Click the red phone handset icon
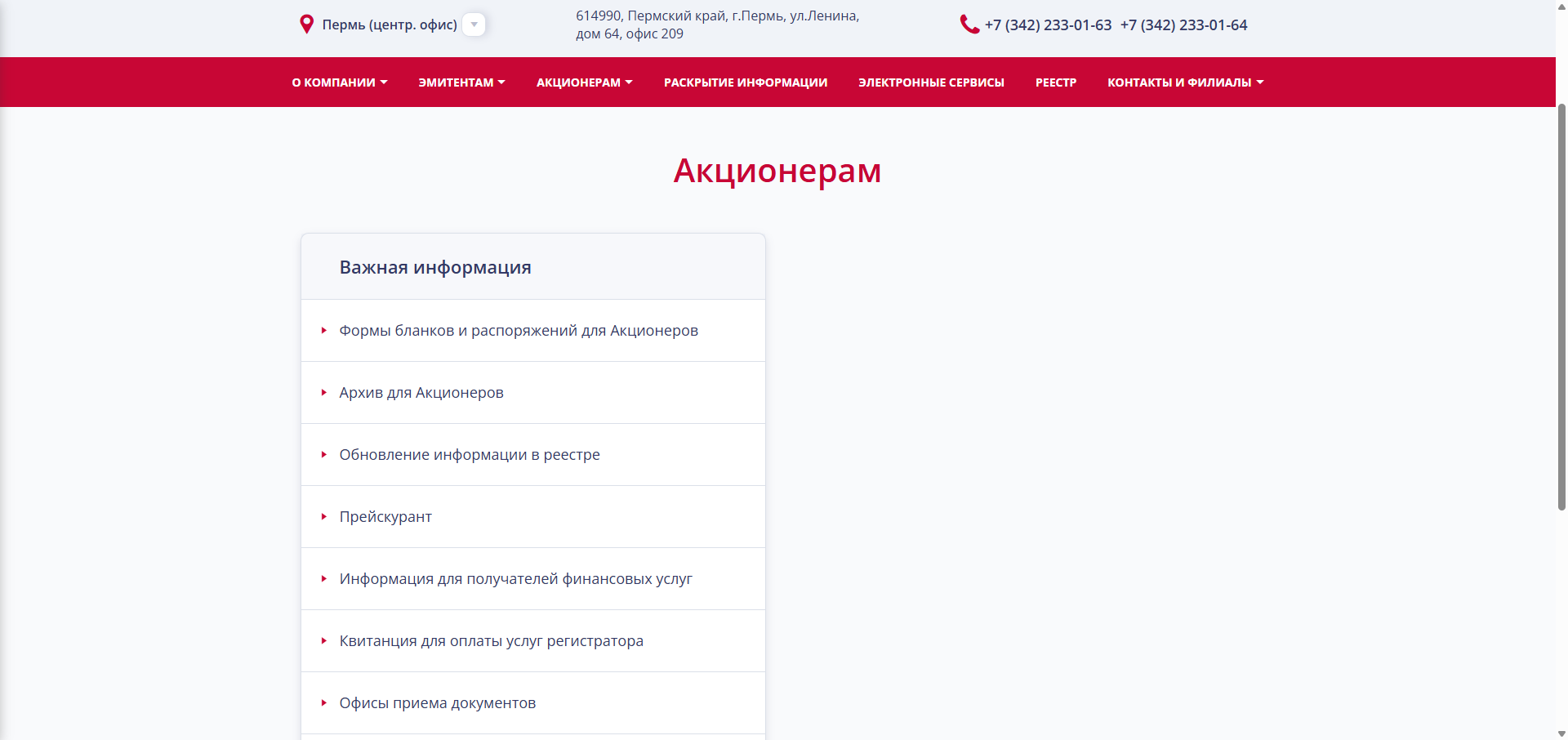Image resolution: width=1568 pixels, height=740 pixels. pos(969,25)
